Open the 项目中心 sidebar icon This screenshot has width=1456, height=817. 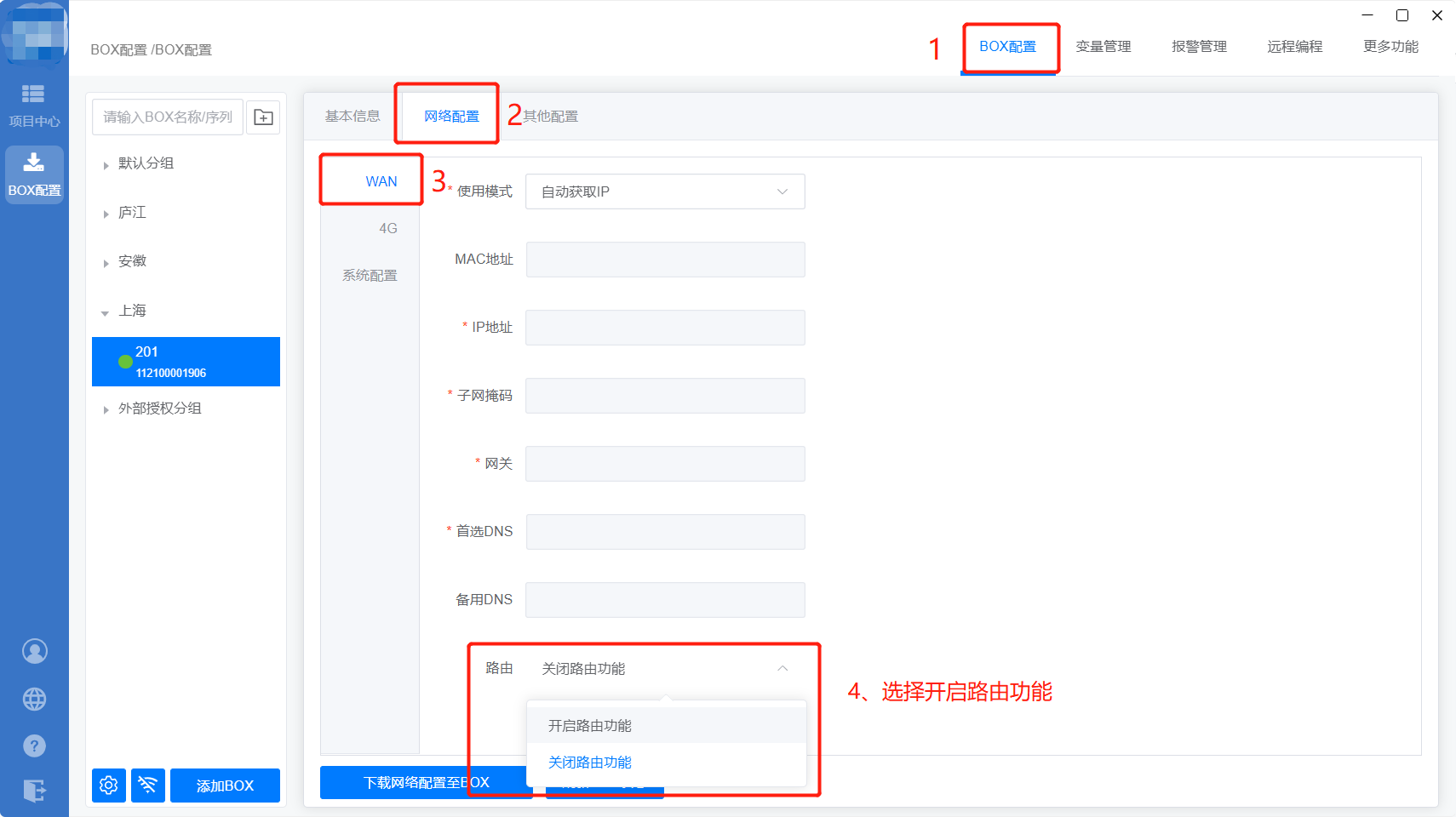click(x=34, y=104)
